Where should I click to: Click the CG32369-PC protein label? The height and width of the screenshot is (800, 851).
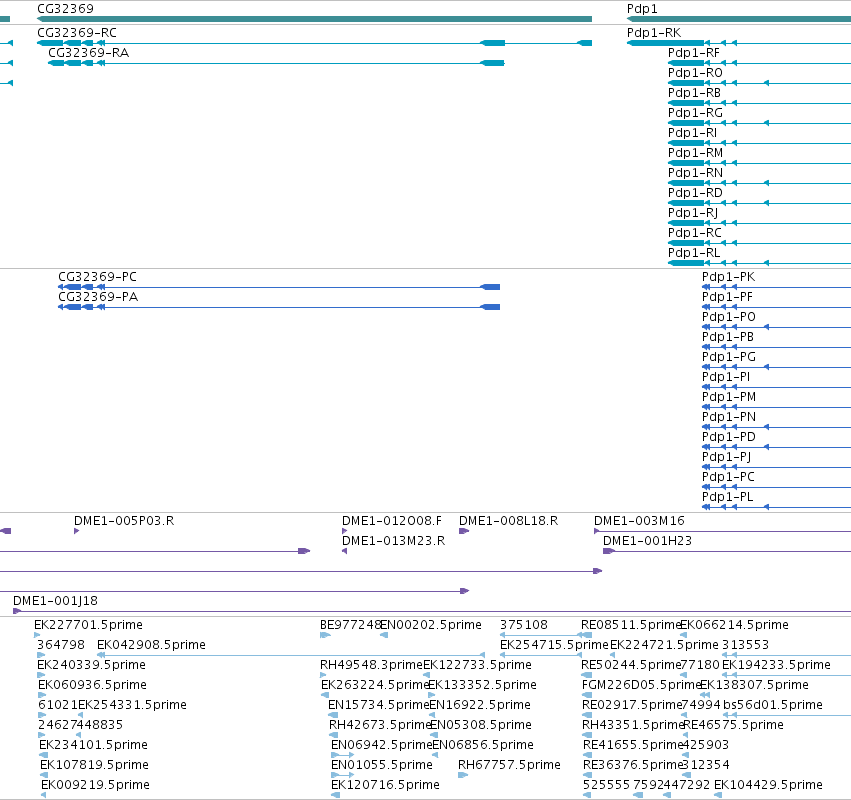97,277
